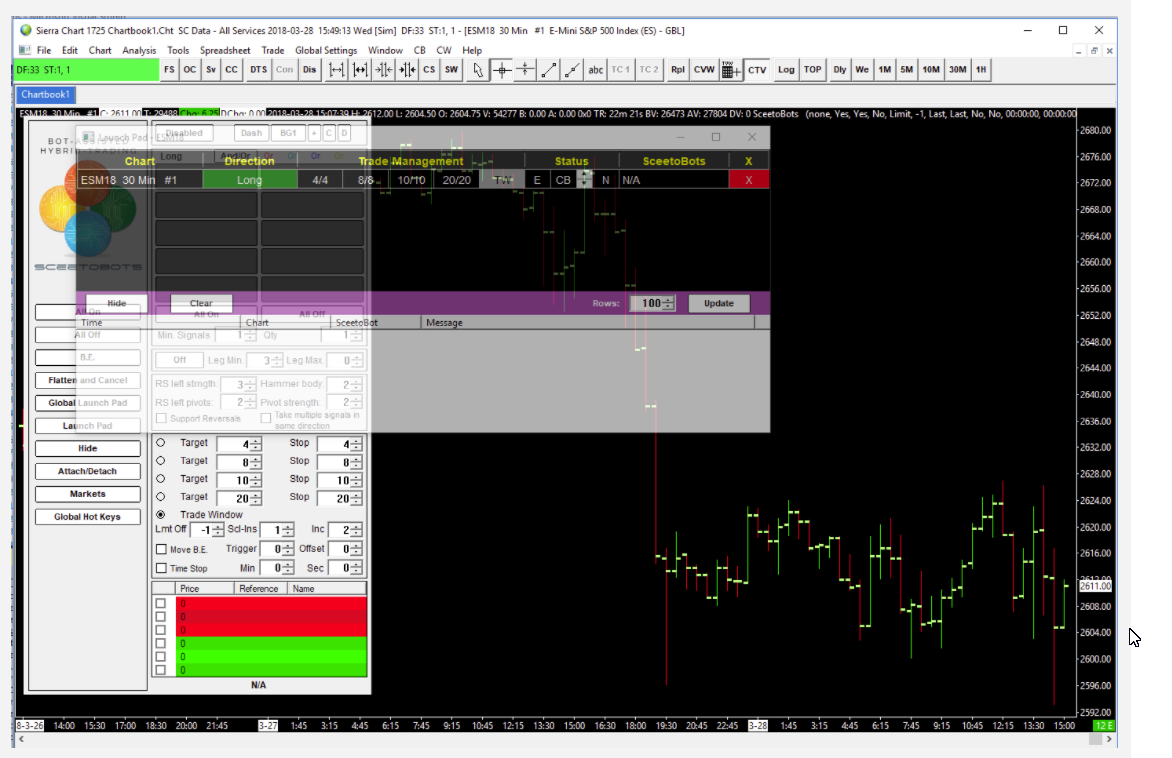Adjust the Target 4 spinner arrows
This screenshot has width=1172, height=758.
click(x=256, y=444)
